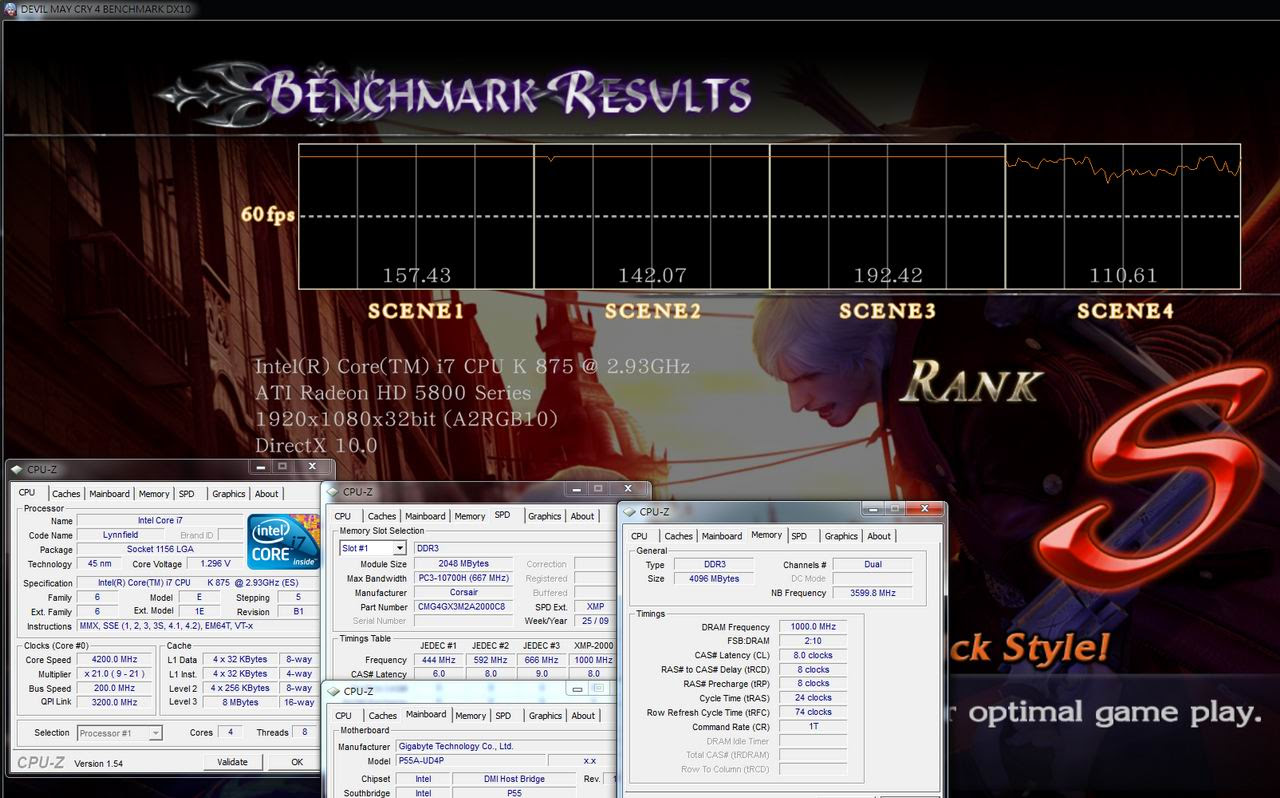Open SPD tab in the Gigabyte mainboard window

tap(503, 716)
